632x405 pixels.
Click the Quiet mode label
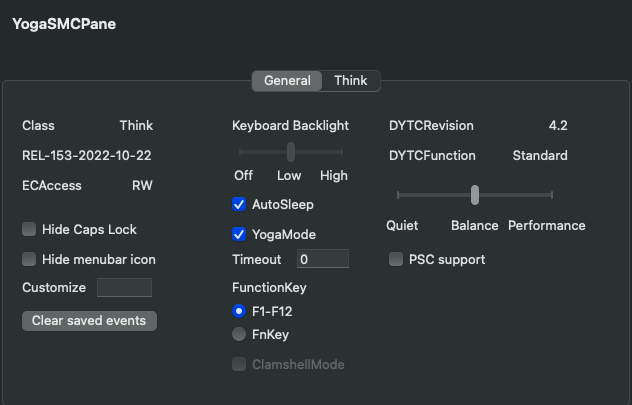[x=402, y=226]
